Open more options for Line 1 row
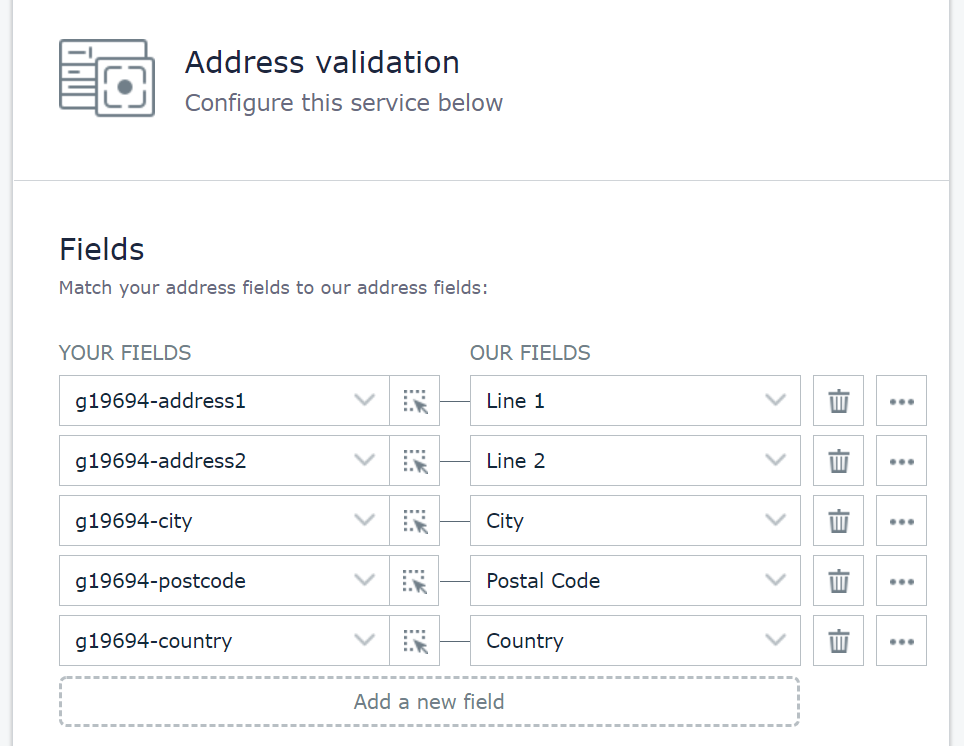 pyautogui.click(x=901, y=401)
